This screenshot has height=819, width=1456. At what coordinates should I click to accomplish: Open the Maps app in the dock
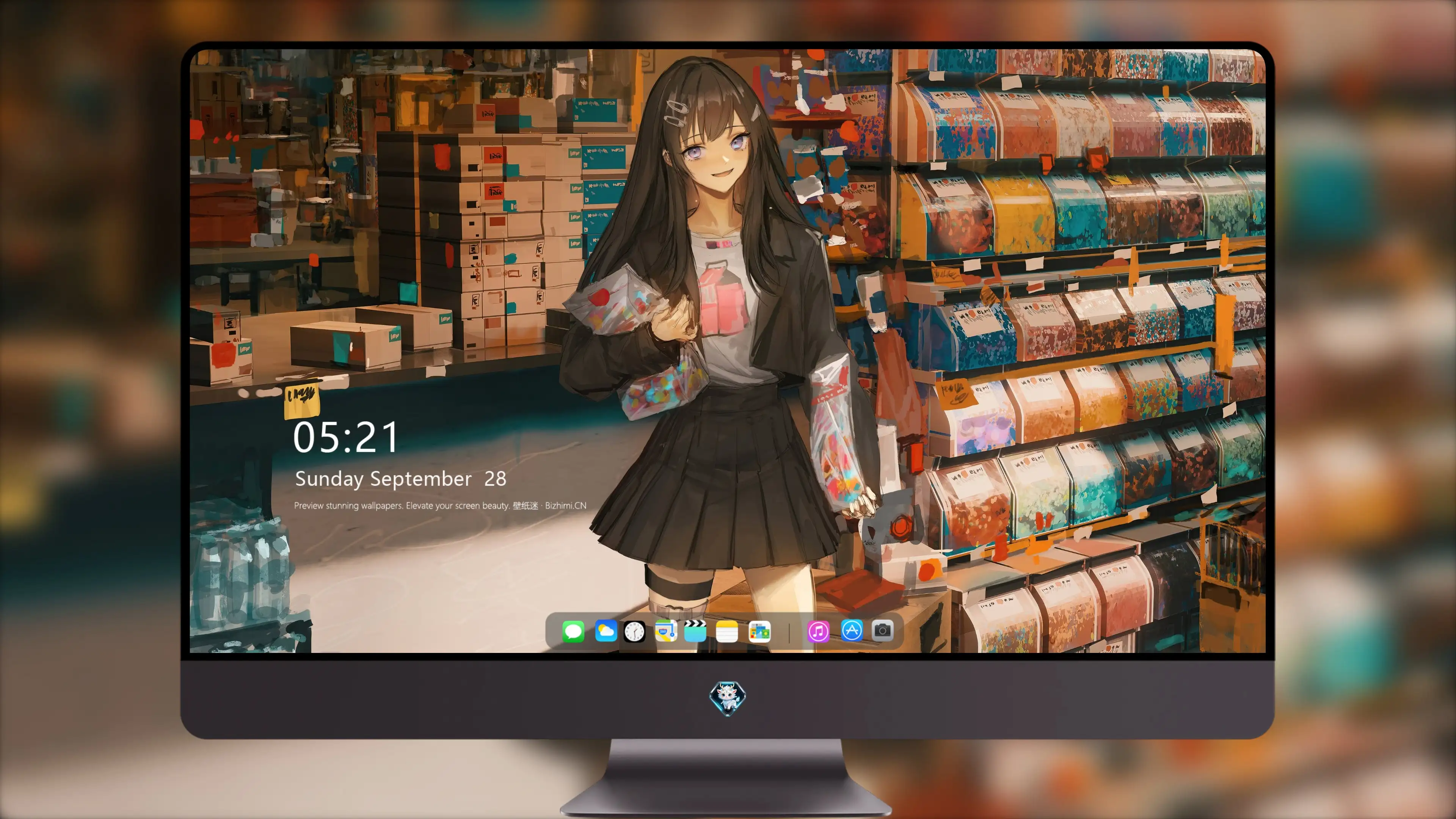666,631
